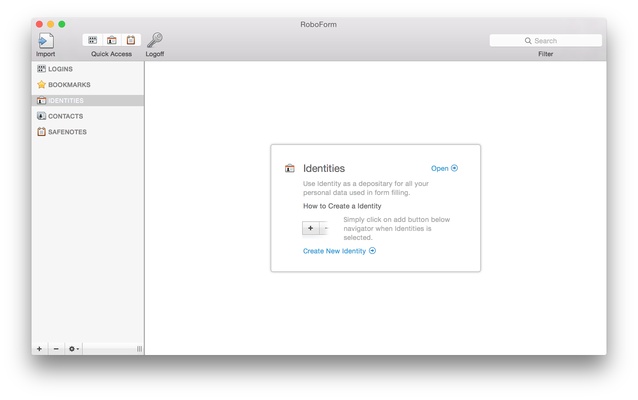Click the Contacts sidebar icon
The height and width of the screenshot is (400, 638).
pos(41,116)
